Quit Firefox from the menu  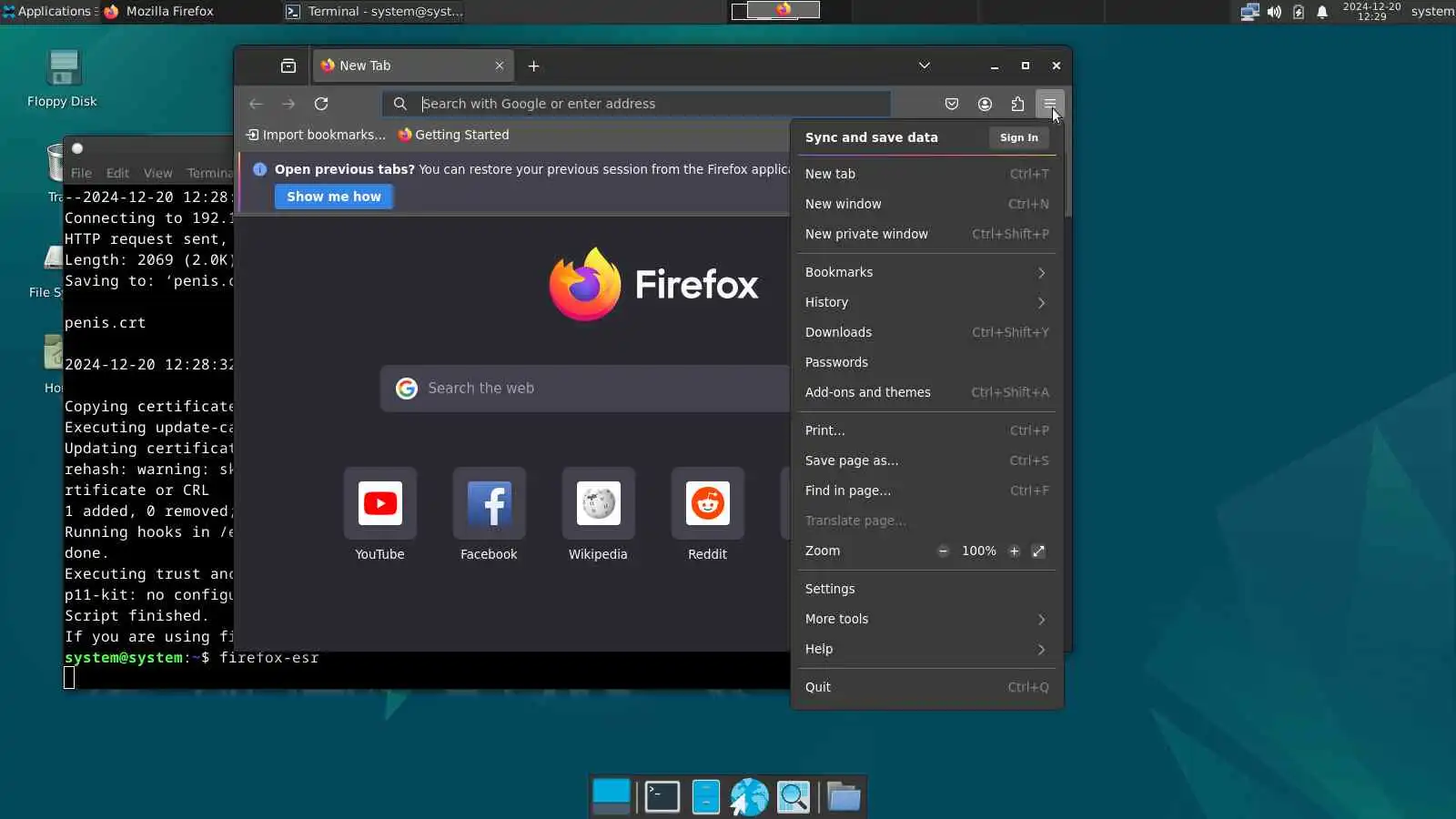(x=927, y=687)
